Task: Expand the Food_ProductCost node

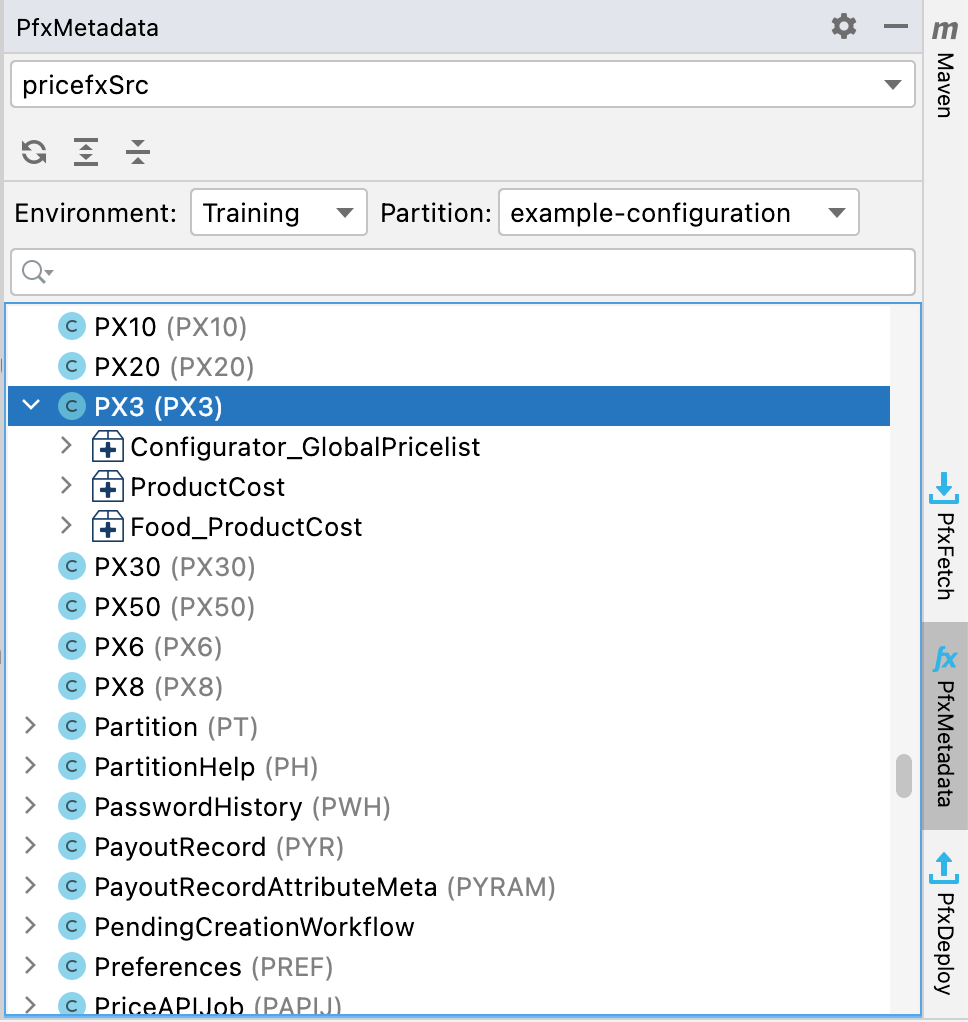Action: point(67,526)
